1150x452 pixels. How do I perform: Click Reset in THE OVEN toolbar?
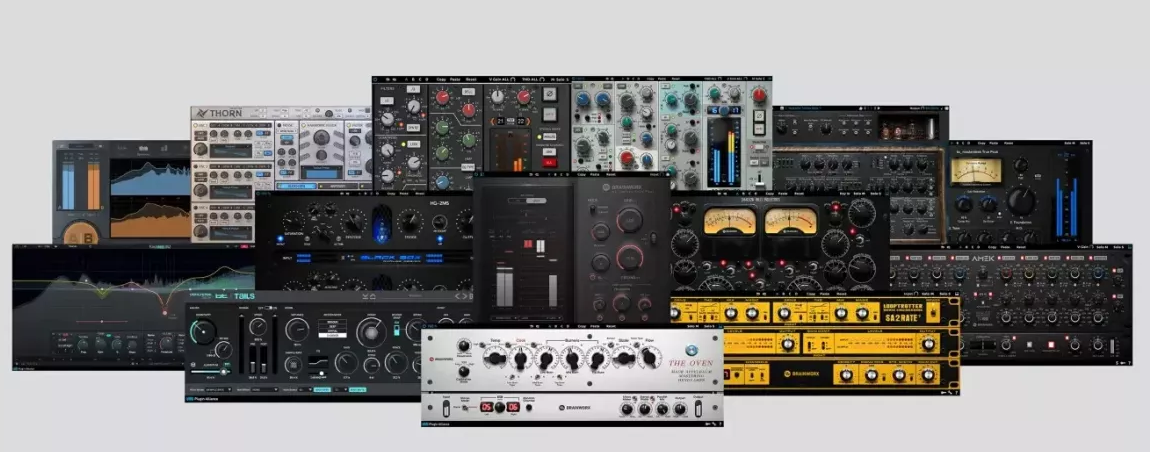point(611,327)
